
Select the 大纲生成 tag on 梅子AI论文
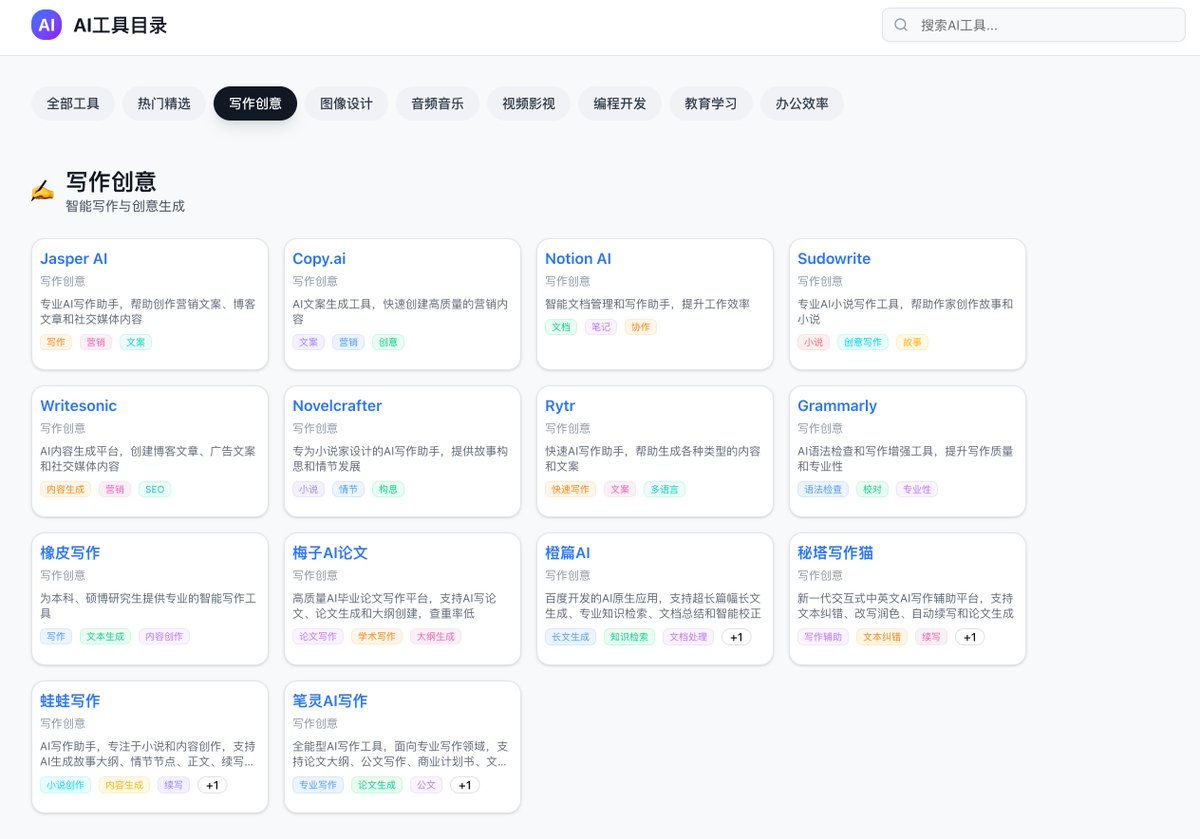click(x=435, y=637)
